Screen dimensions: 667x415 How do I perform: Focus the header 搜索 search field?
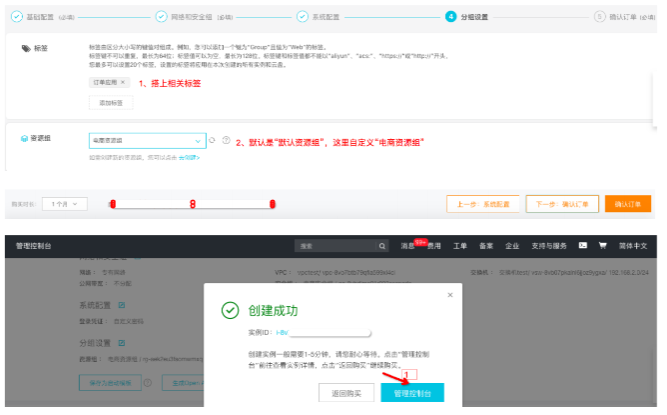tap(335, 246)
